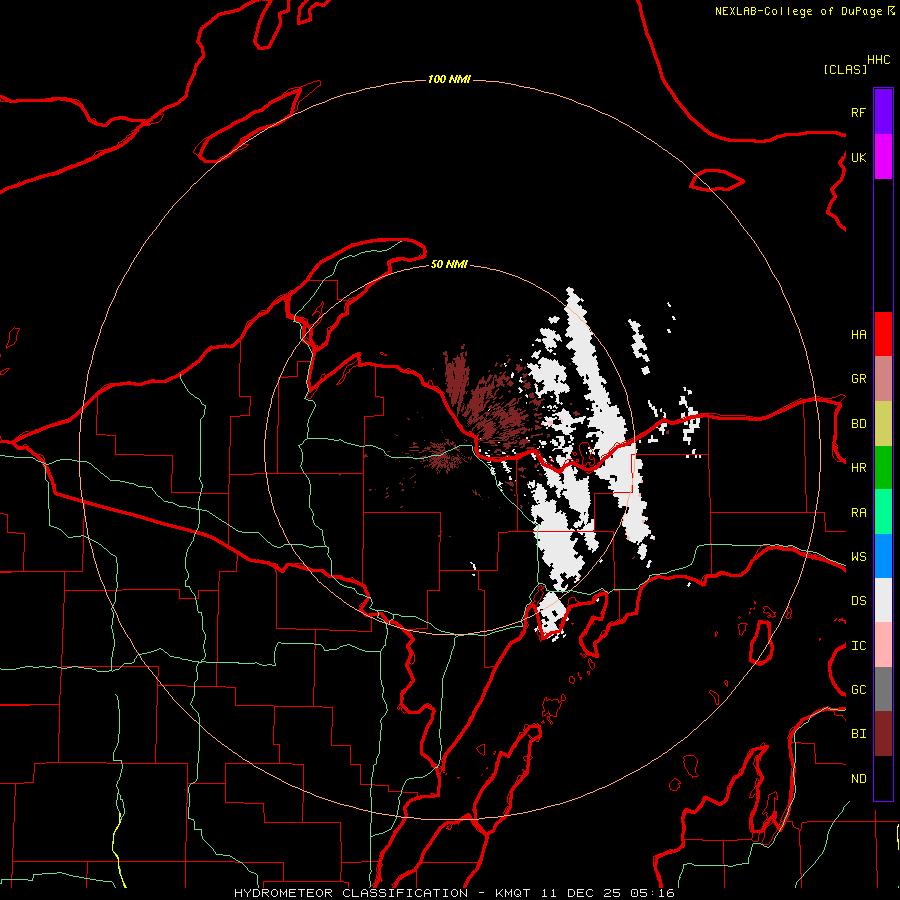This screenshot has width=900, height=900.
Task: Click the HA legend label
Action: [858, 334]
